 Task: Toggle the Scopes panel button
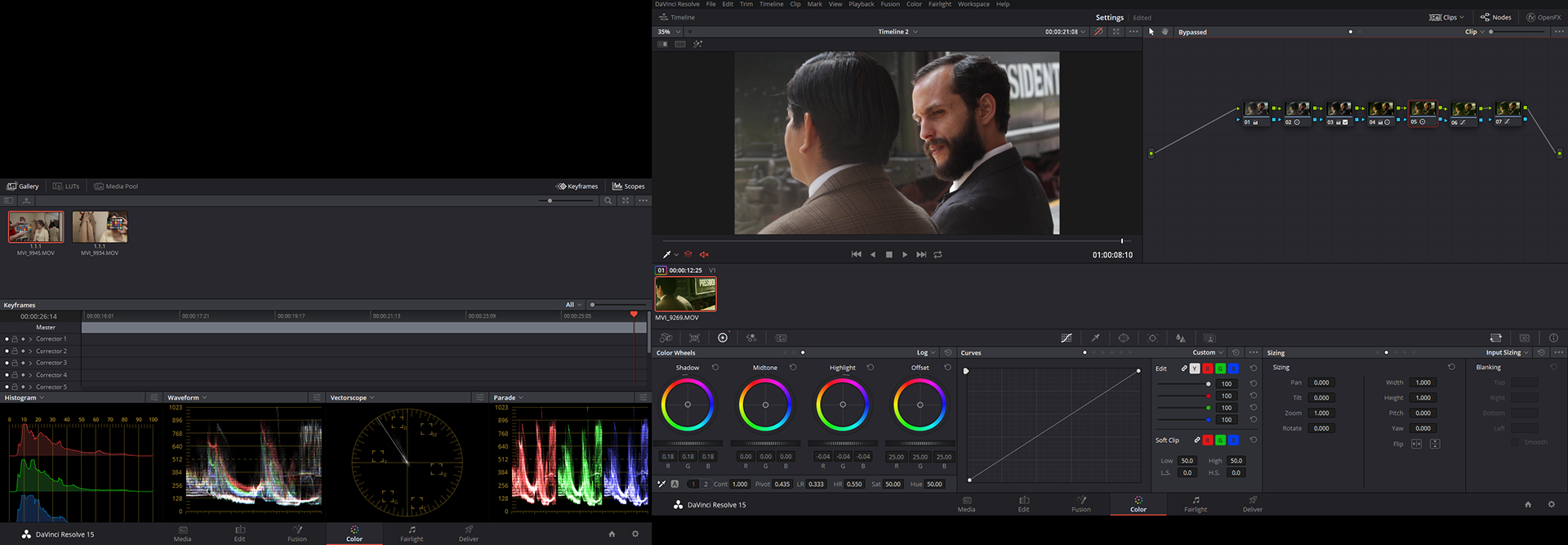(629, 186)
